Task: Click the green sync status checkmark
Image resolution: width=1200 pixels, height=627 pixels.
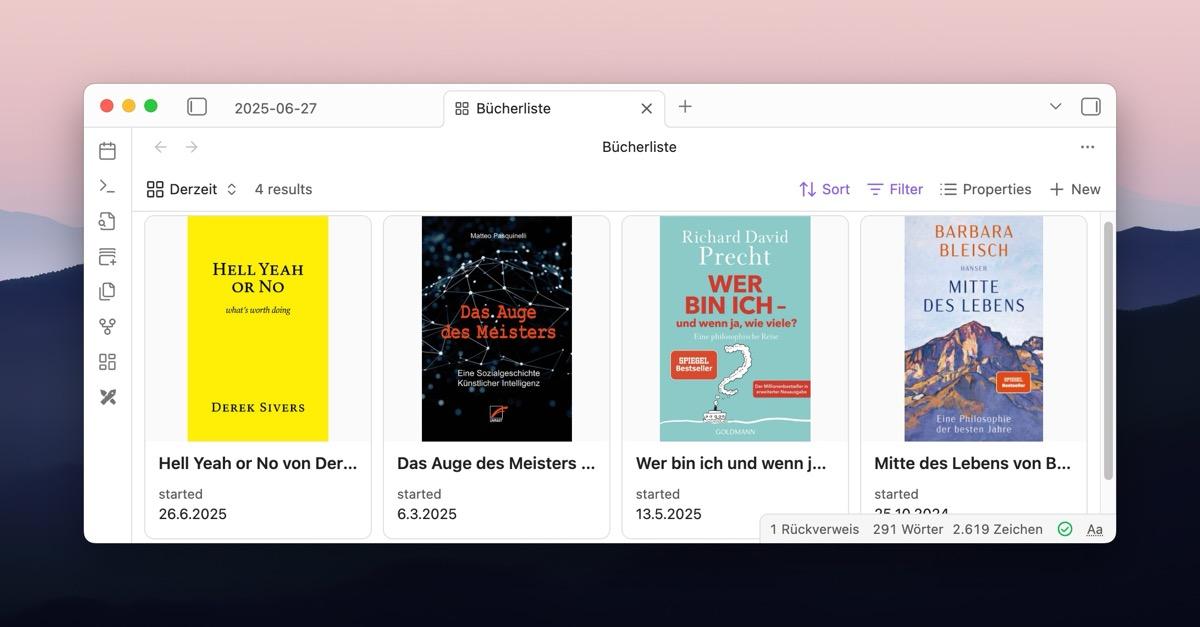Action: (x=1065, y=529)
